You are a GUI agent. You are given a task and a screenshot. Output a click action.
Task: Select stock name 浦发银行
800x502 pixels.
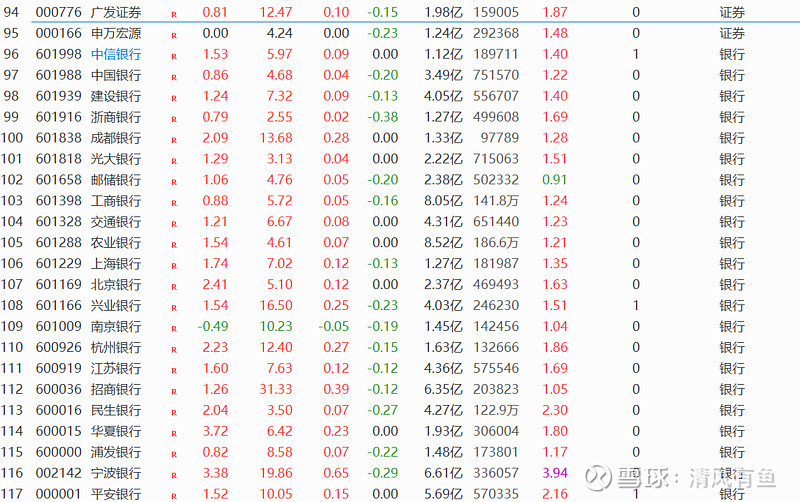click(x=116, y=451)
